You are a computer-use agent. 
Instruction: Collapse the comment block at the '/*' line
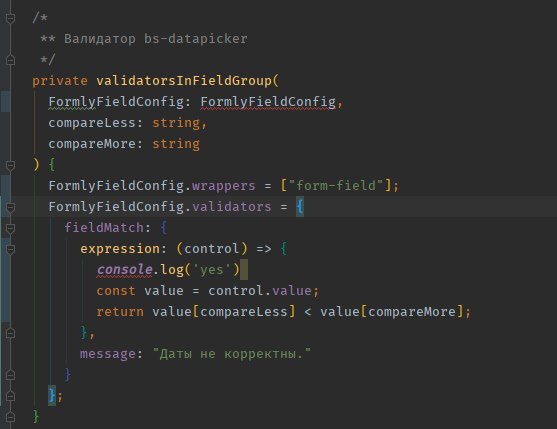10,18
